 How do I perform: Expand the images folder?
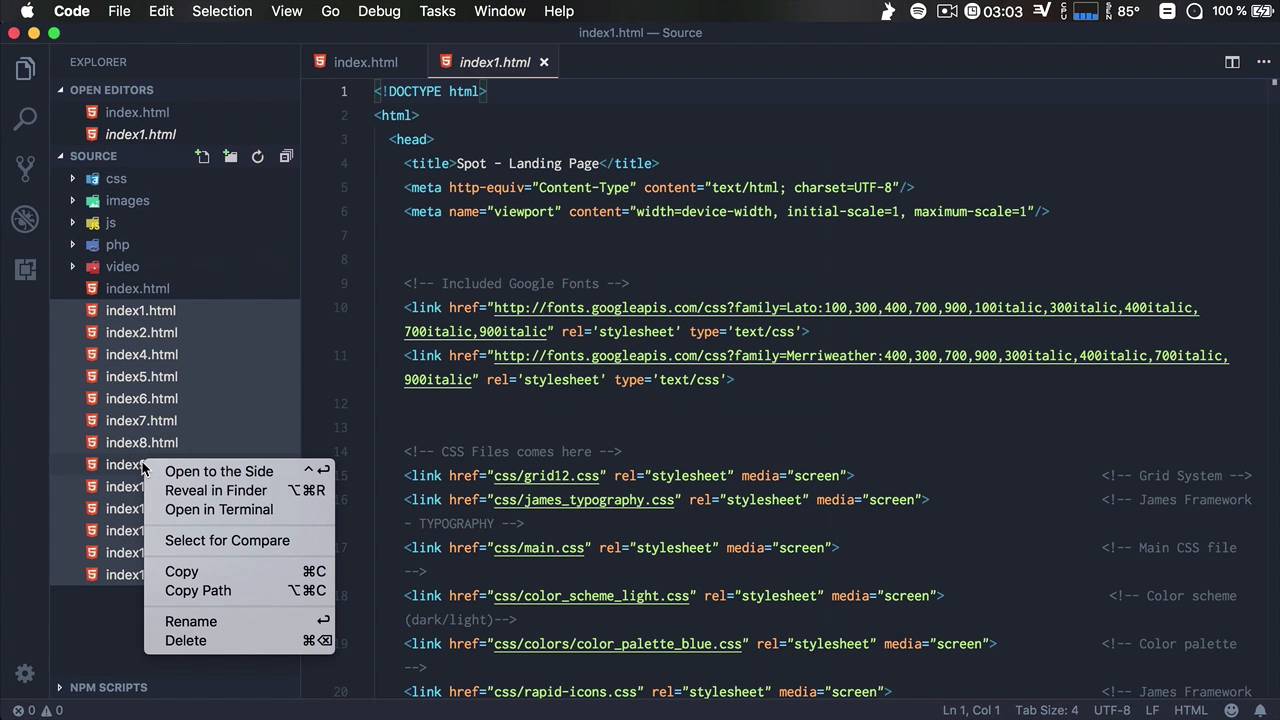pos(127,201)
